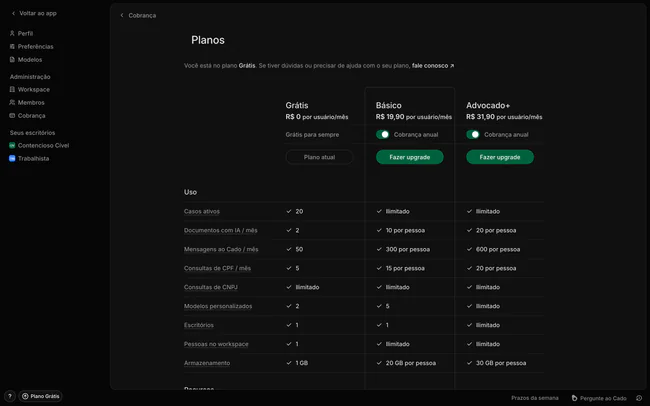Click the Advocado+ plan title
Image resolution: width=650 pixels, height=406 pixels.
tap(488, 105)
